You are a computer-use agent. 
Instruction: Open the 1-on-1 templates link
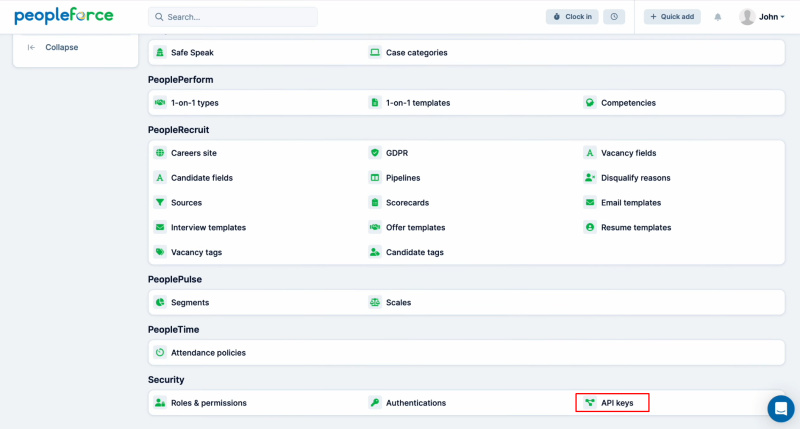[x=418, y=103]
